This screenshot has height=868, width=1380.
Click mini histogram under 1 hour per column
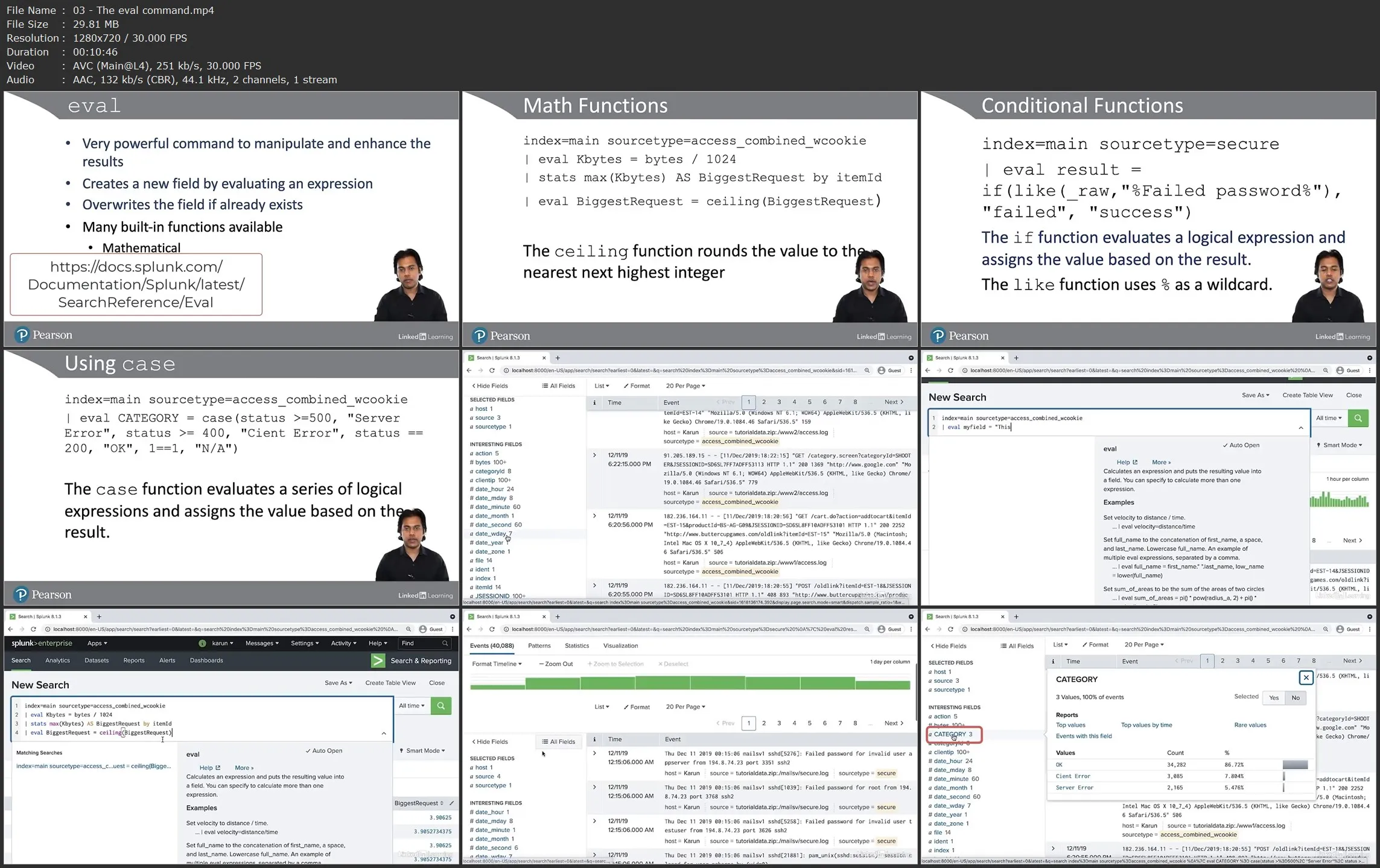coord(1339,499)
